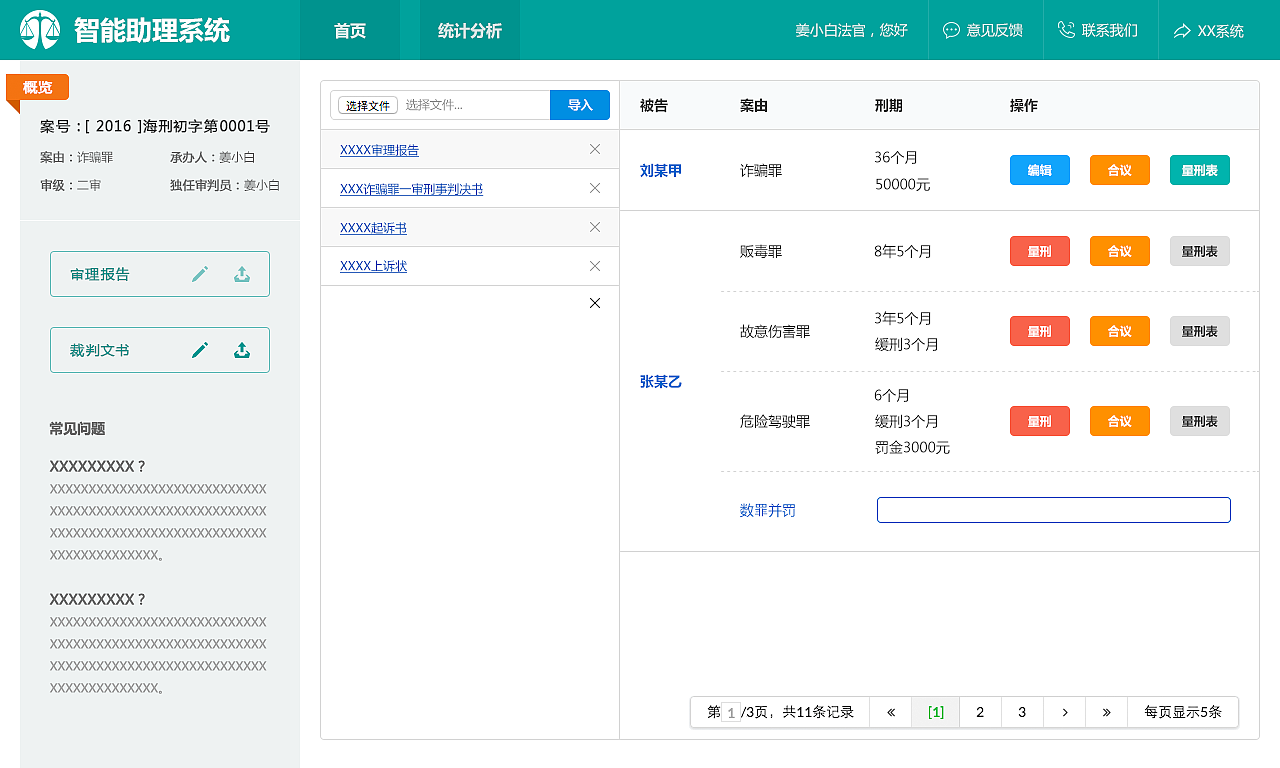Select page 2 in pagination
The height and width of the screenshot is (768, 1280).
point(980,712)
